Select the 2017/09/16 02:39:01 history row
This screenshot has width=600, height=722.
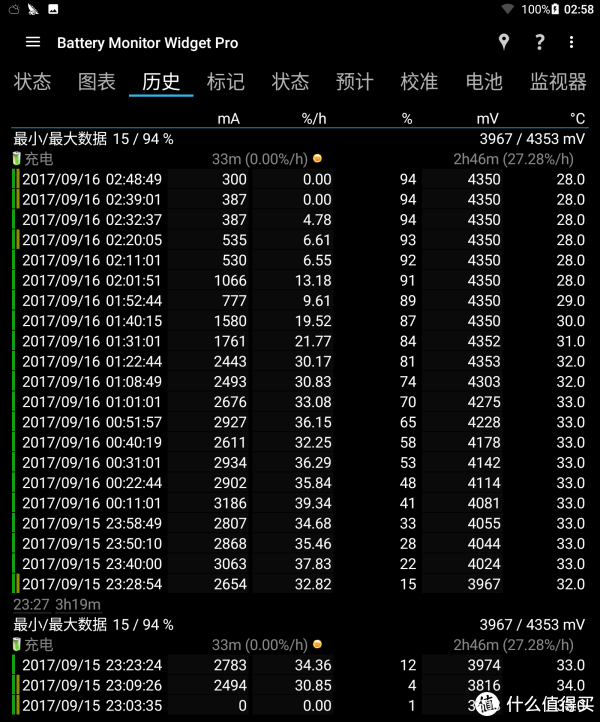click(299, 199)
